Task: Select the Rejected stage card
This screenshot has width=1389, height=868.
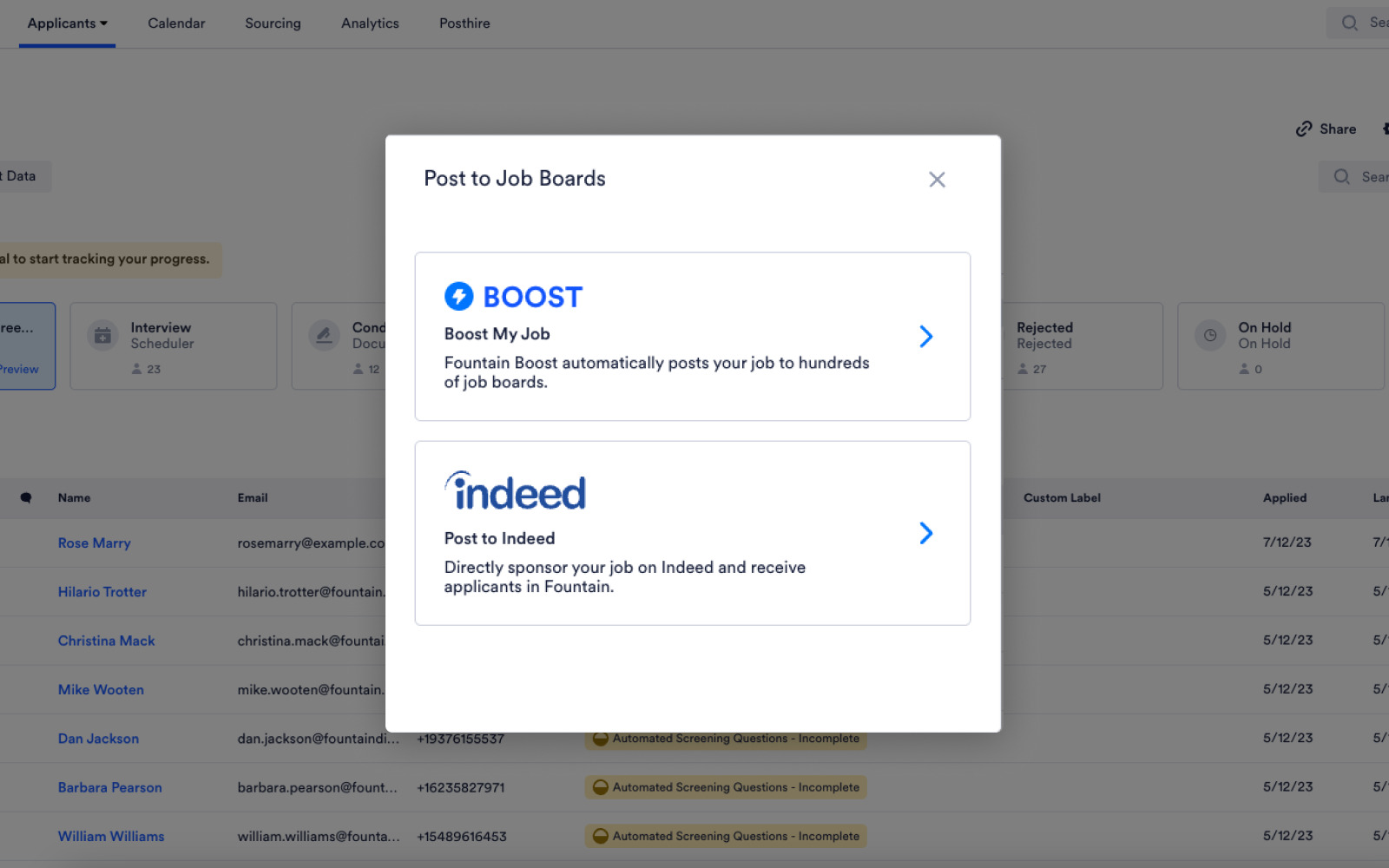Action: click(x=1083, y=345)
